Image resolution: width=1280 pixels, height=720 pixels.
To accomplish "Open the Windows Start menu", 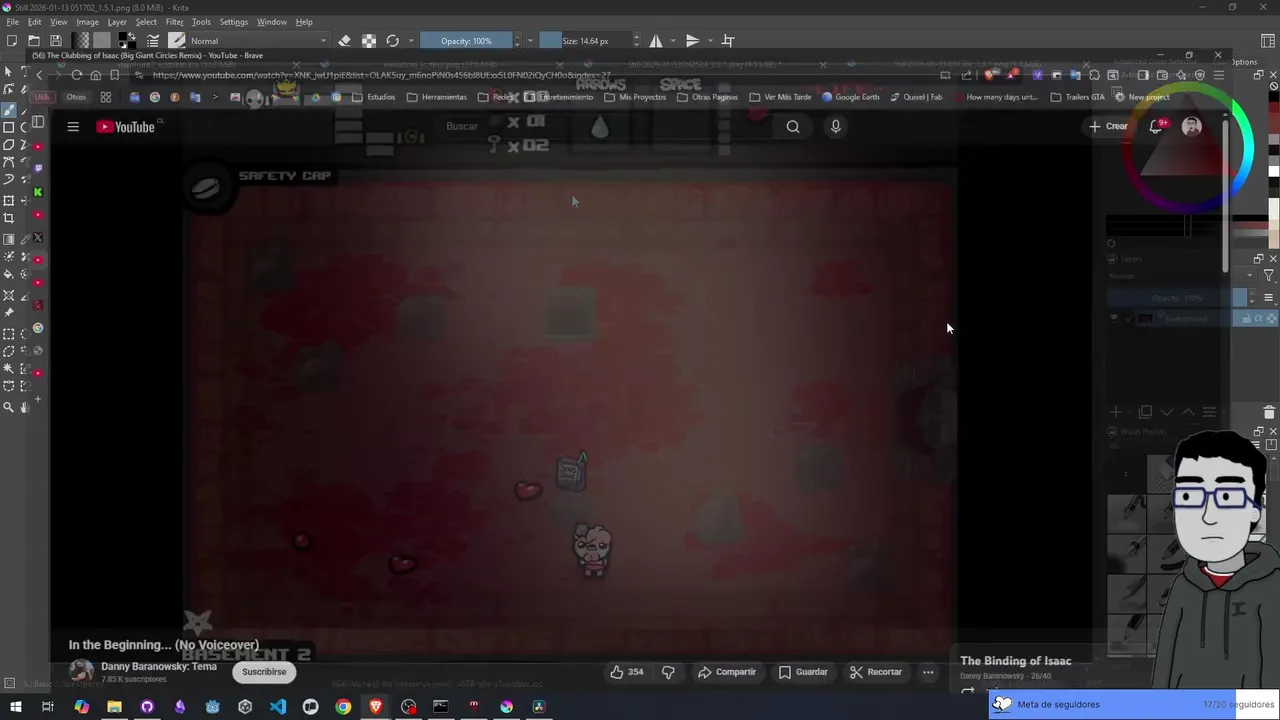I will coord(15,707).
